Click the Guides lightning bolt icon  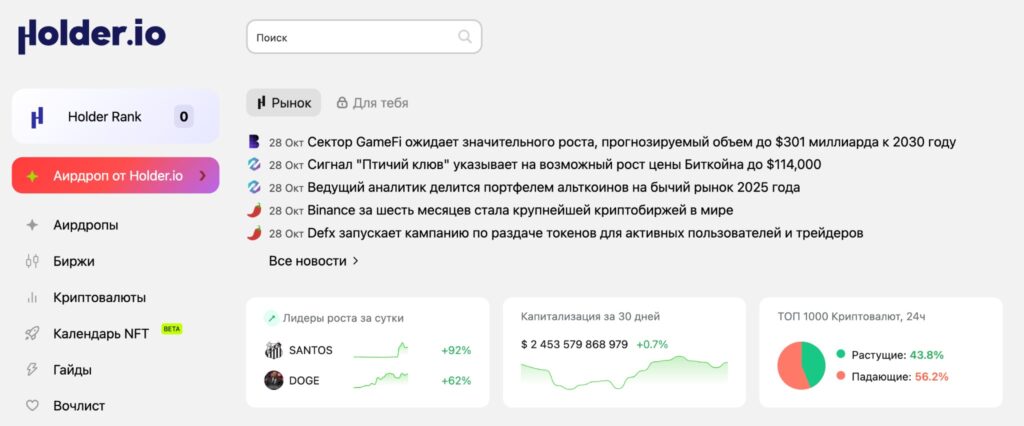(32, 369)
